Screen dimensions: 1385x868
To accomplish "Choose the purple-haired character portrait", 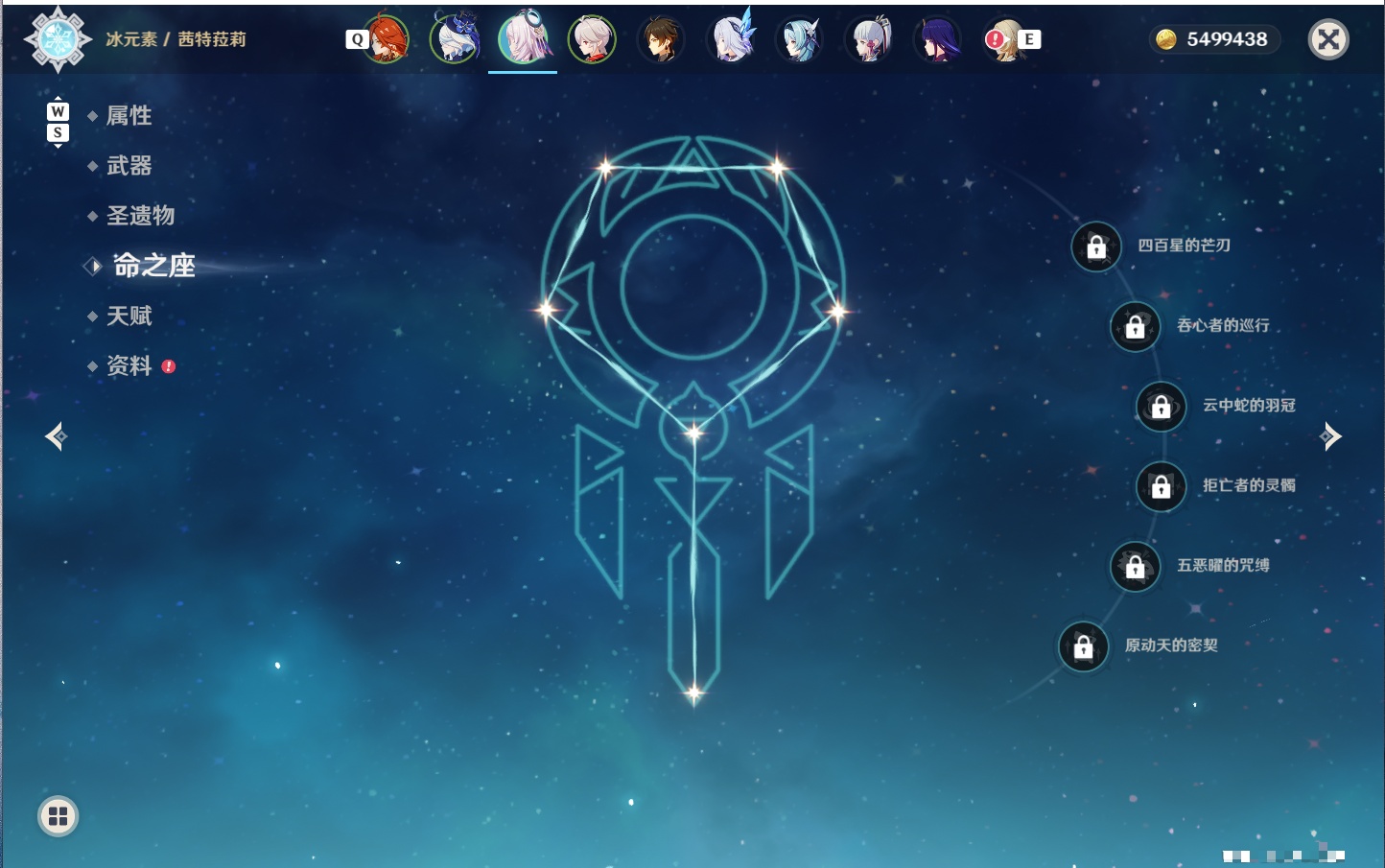I will coord(938,39).
